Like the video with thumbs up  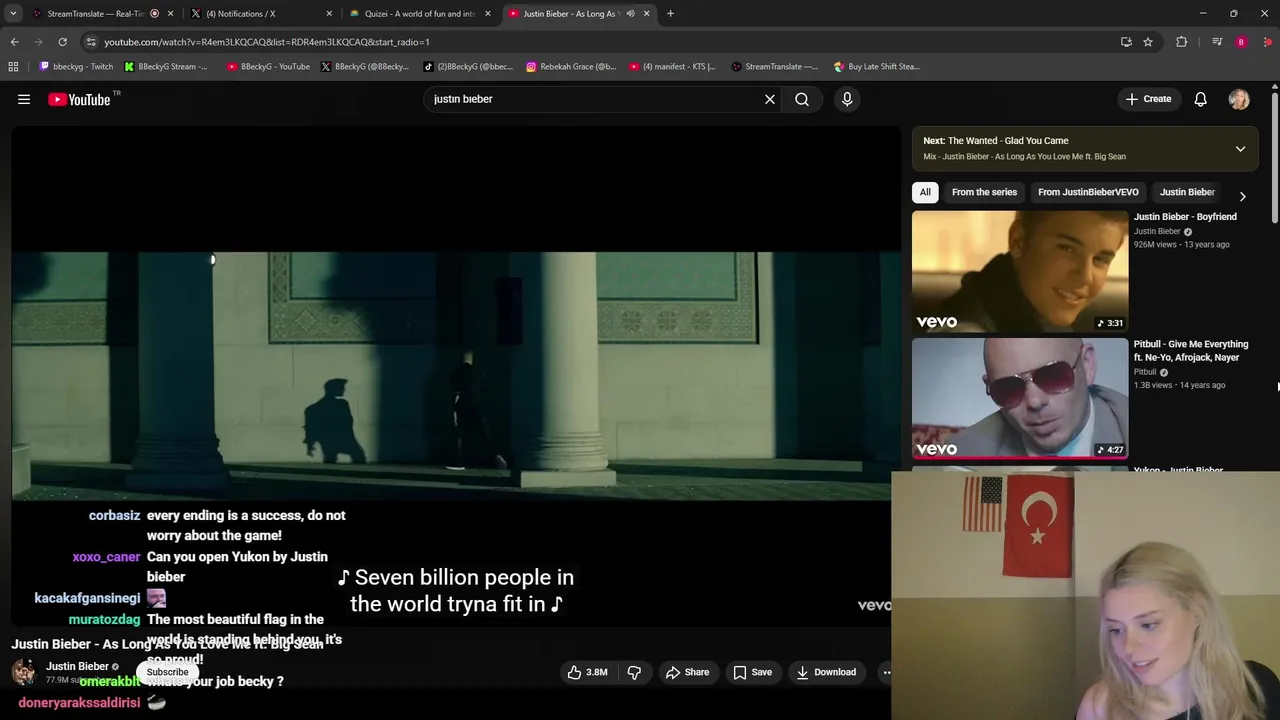coord(588,672)
